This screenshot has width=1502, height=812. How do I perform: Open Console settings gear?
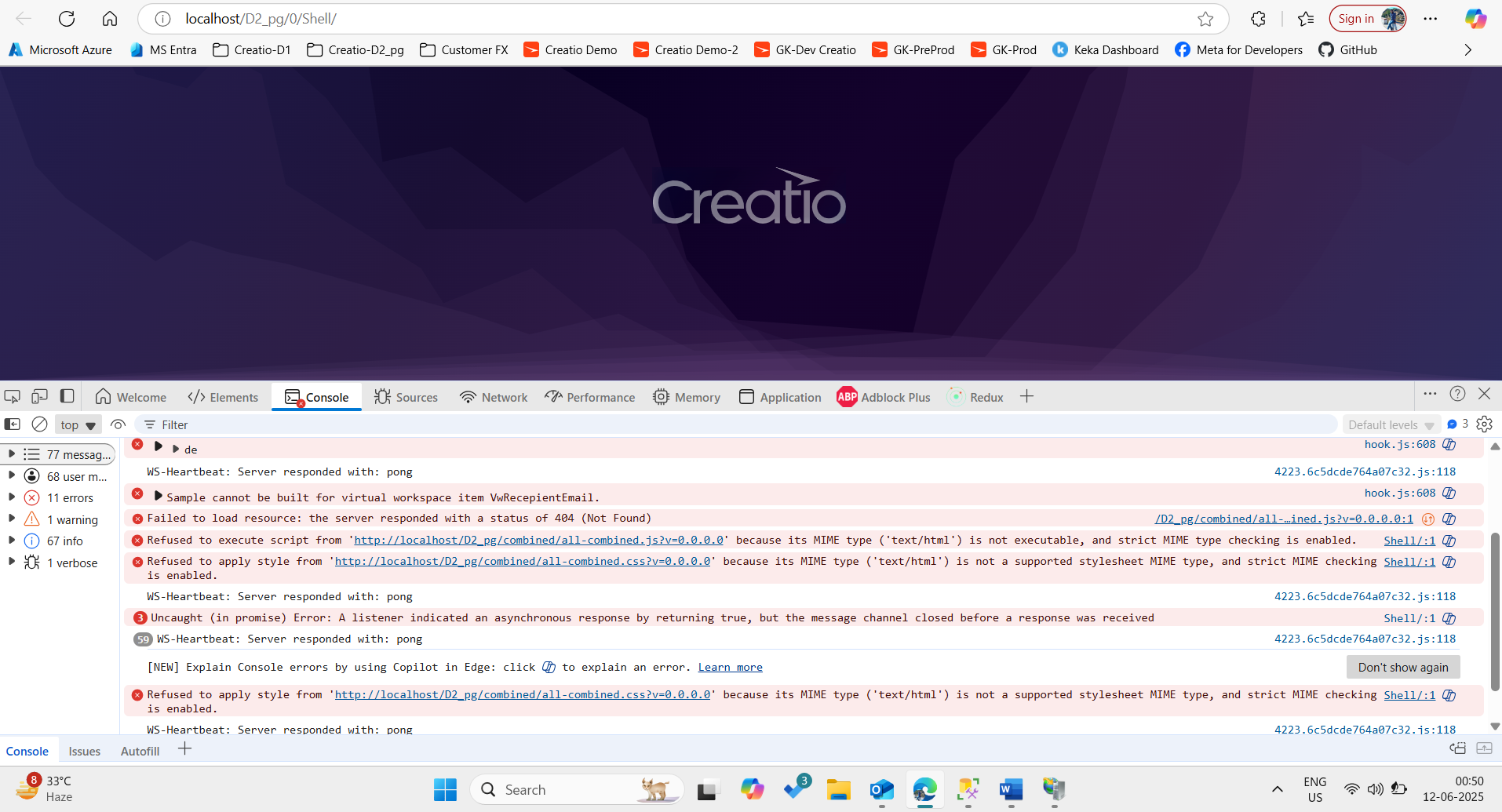pyautogui.click(x=1484, y=424)
